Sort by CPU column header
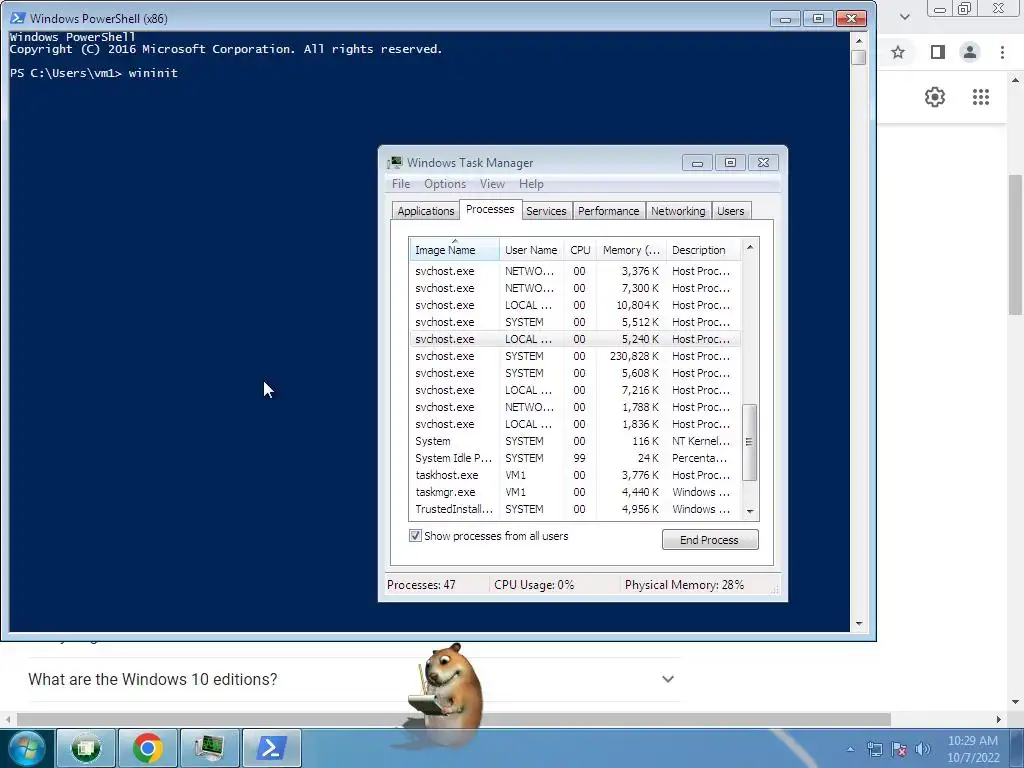Image resolution: width=1024 pixels, height=768 pixels. (580, 250)
